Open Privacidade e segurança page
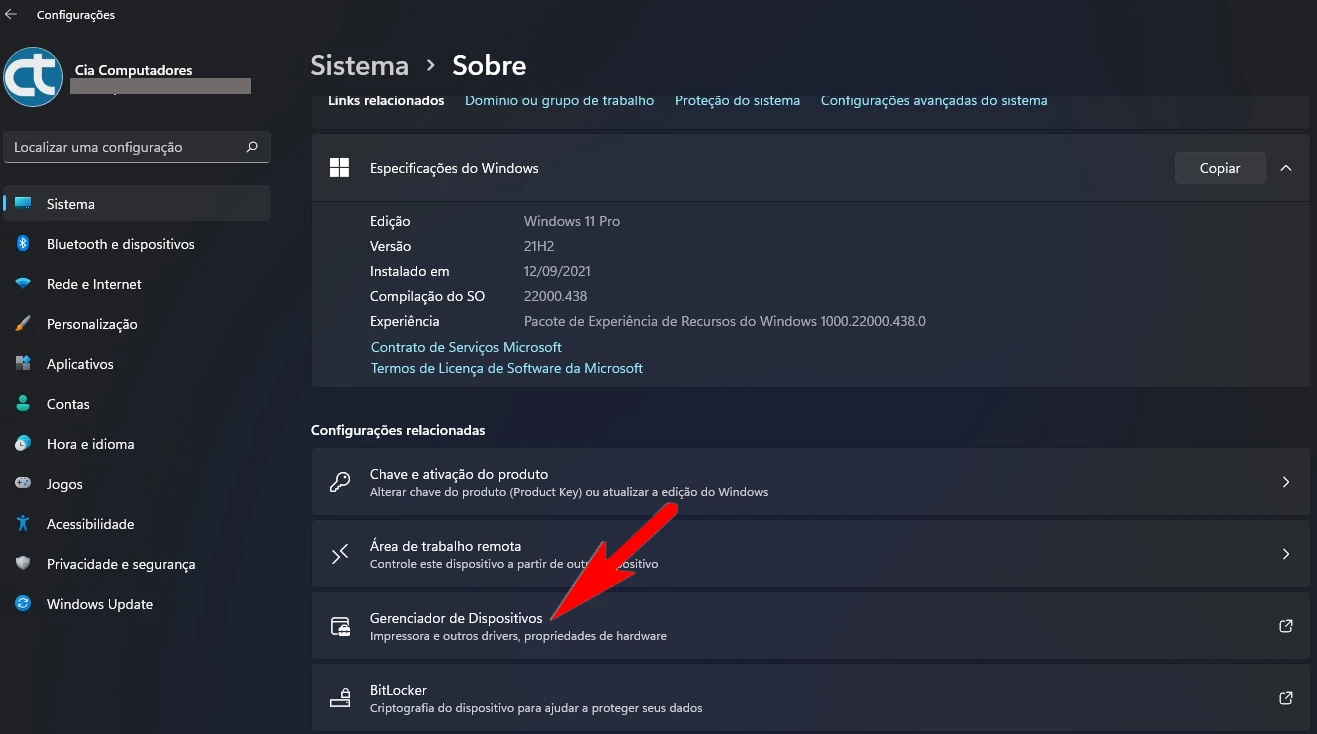Image resolution: width=1317 pixels, height=734 pixels. (x=137, y=564)
